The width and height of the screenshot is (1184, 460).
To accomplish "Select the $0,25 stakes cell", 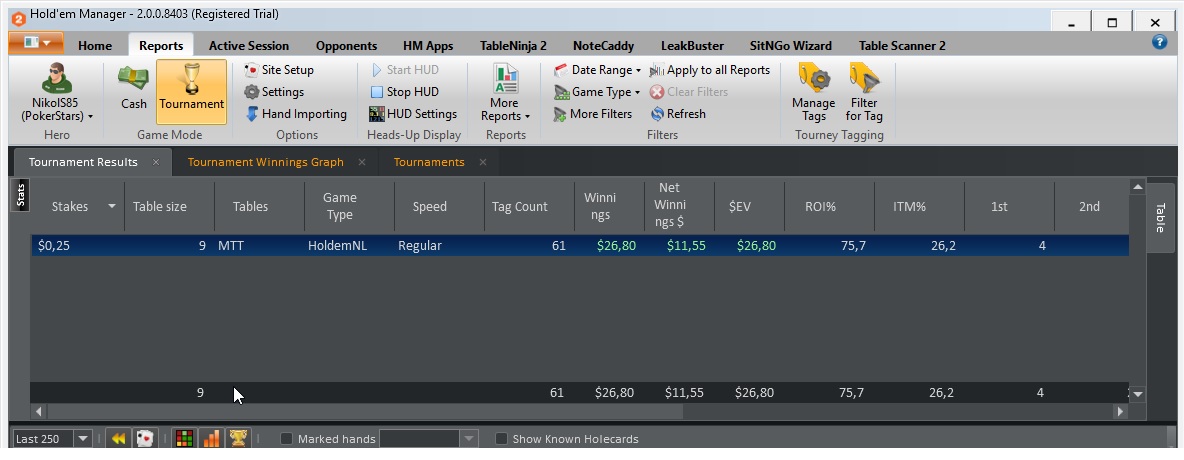I will [x=79, y=245].
